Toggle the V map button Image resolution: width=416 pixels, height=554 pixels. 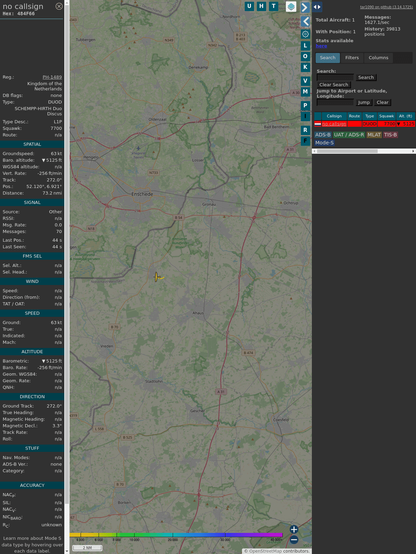(x=305, y=81)
